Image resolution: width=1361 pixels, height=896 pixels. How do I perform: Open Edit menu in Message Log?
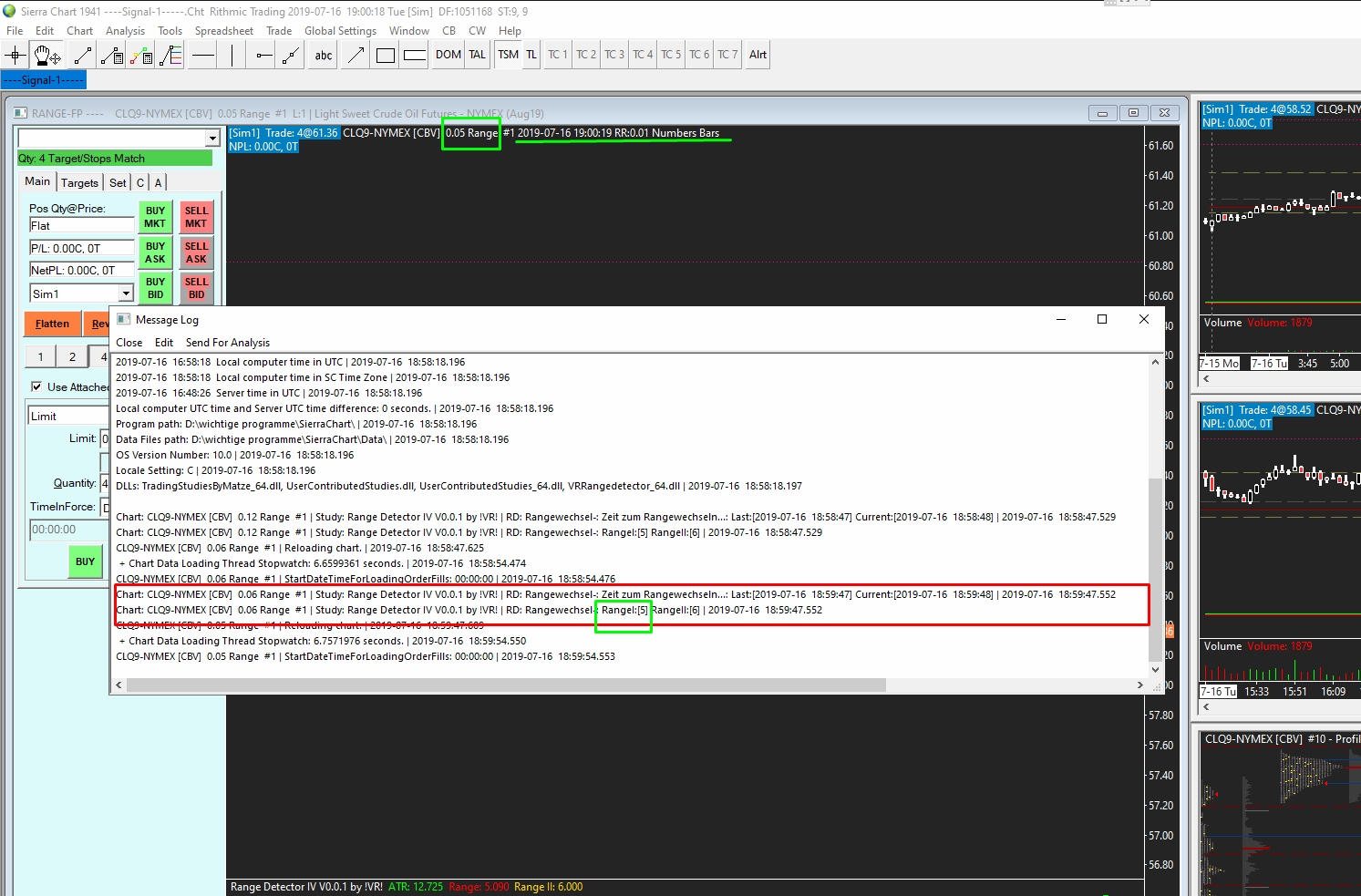pyautogui.click(x=164, y=343)
